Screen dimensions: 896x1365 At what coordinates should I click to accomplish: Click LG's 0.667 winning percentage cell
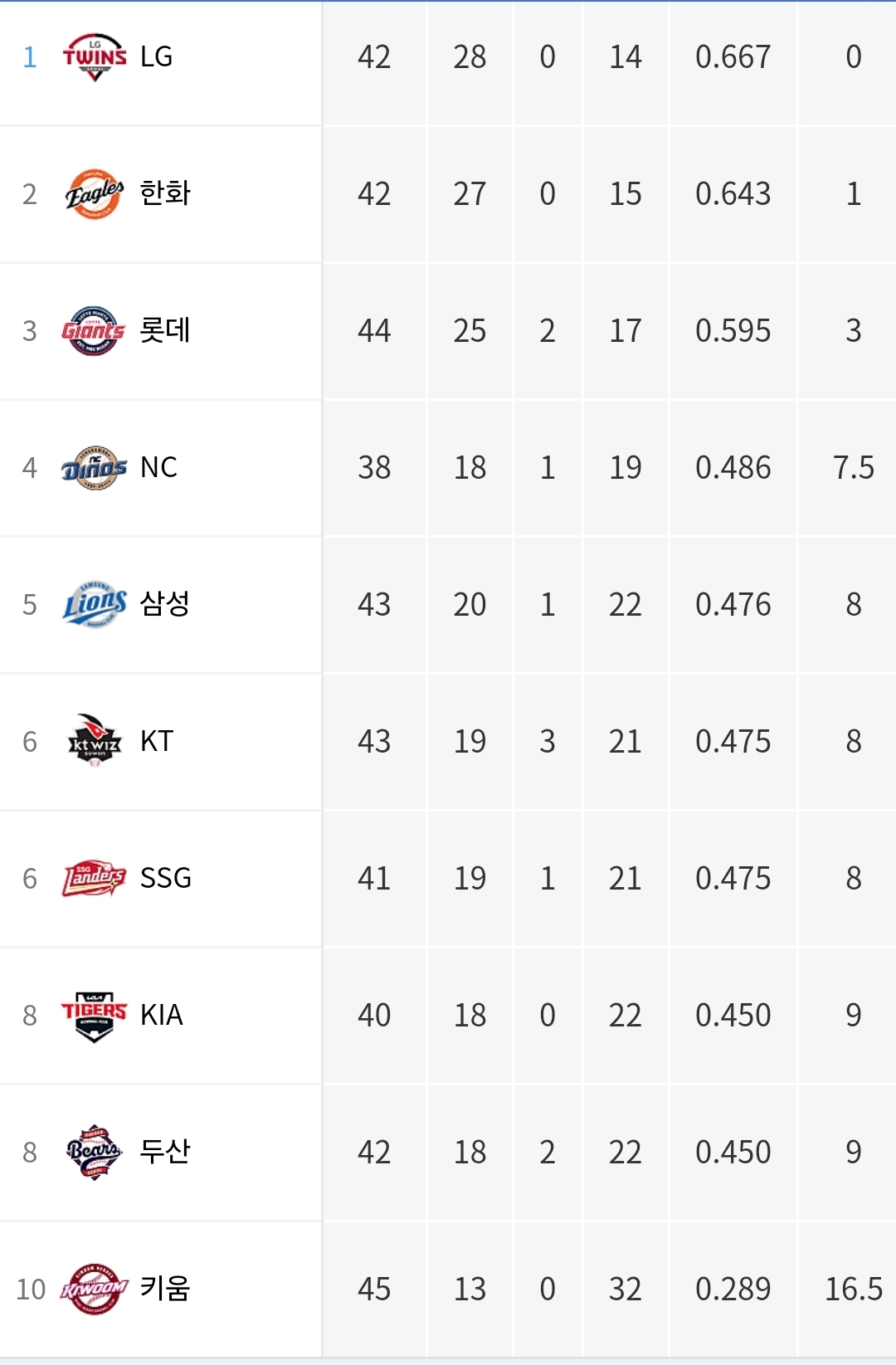[733, 57]
